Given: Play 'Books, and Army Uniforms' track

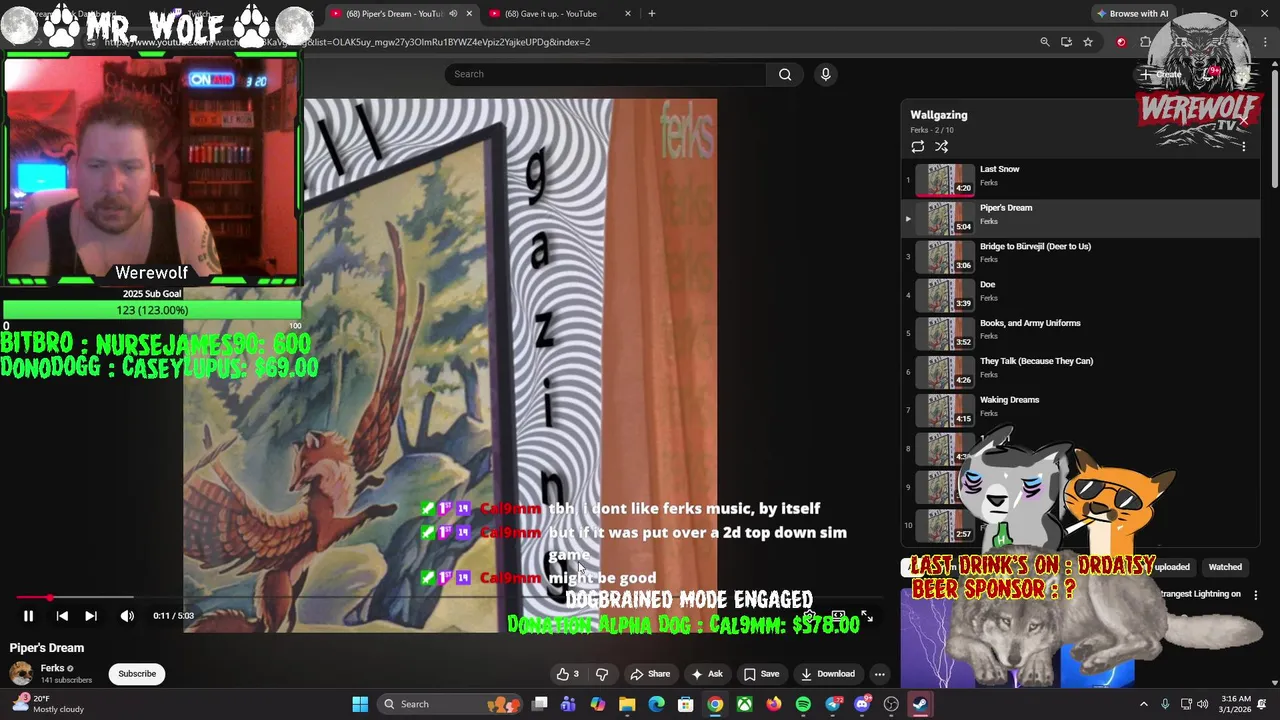Looking at the screenshot, I should point(1080,333).
